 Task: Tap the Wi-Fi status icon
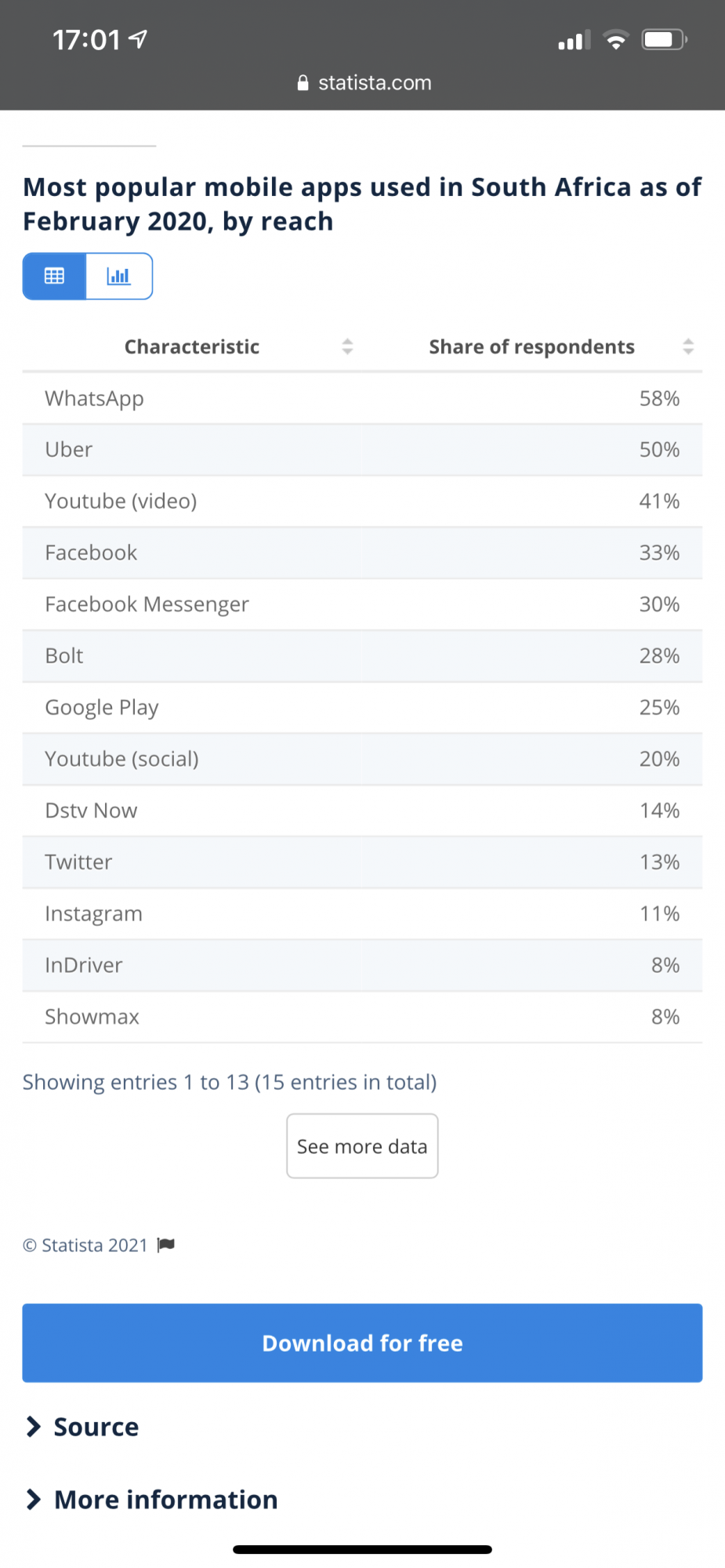tap(616, 39)
